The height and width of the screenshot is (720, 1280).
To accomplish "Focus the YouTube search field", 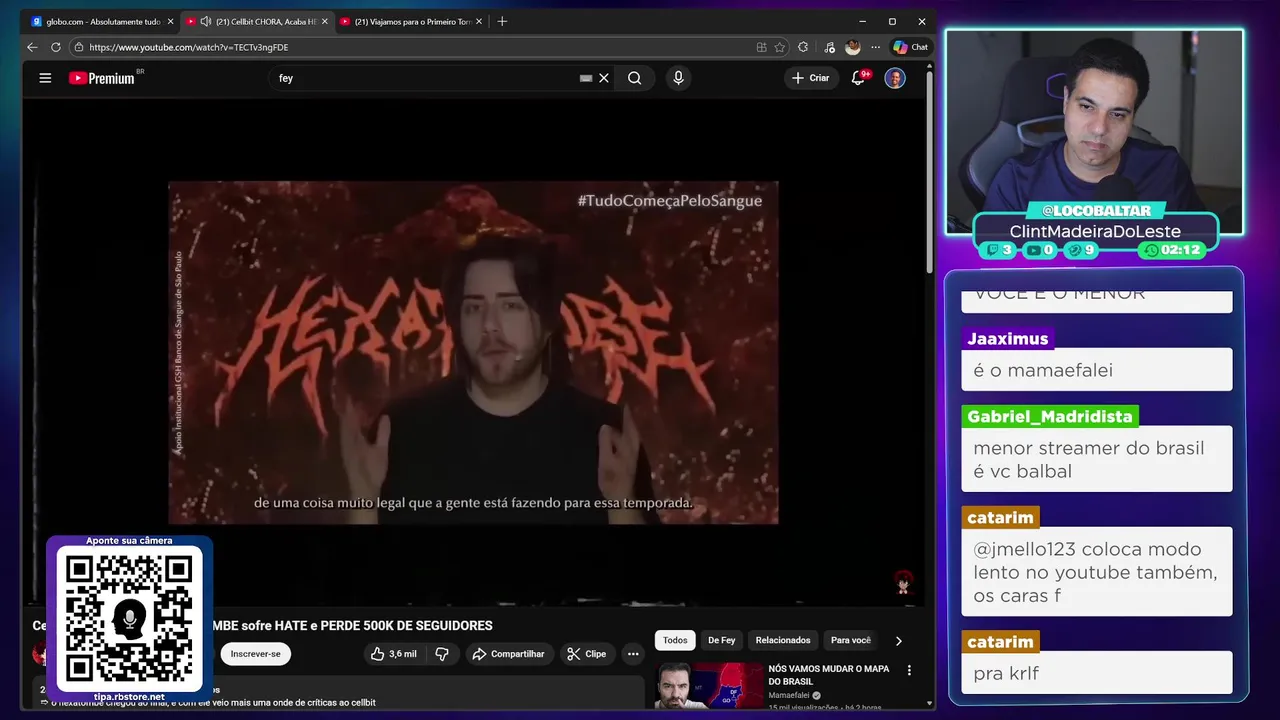I will 425,78.
